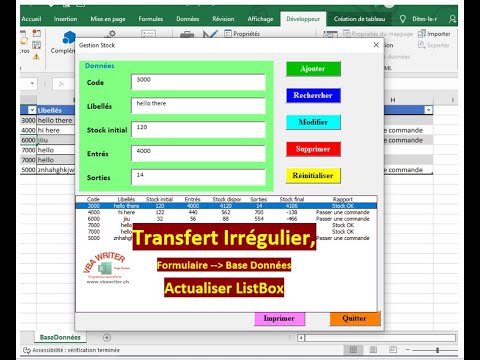Viewport: 480px width, 360px height.
Task: Click worksheet cell 'hello there'
Action: [x=56, y=120]
